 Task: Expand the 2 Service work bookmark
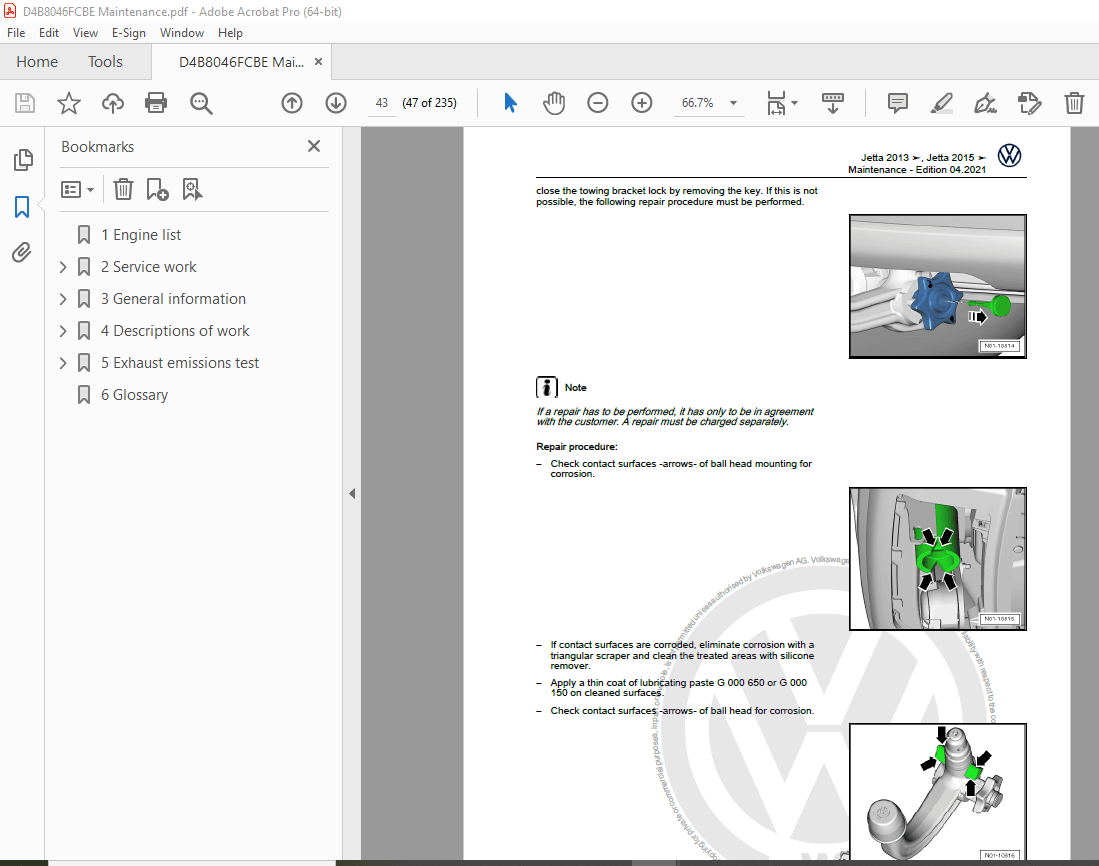point(63,267)
